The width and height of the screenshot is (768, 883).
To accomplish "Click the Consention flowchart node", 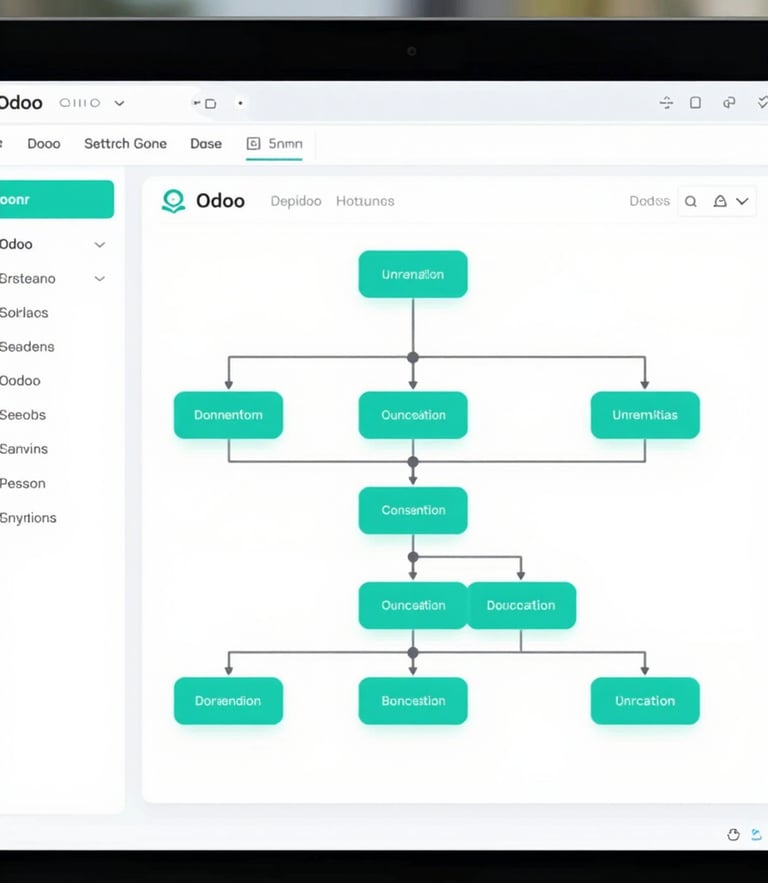I will click(x=413, y=510).
